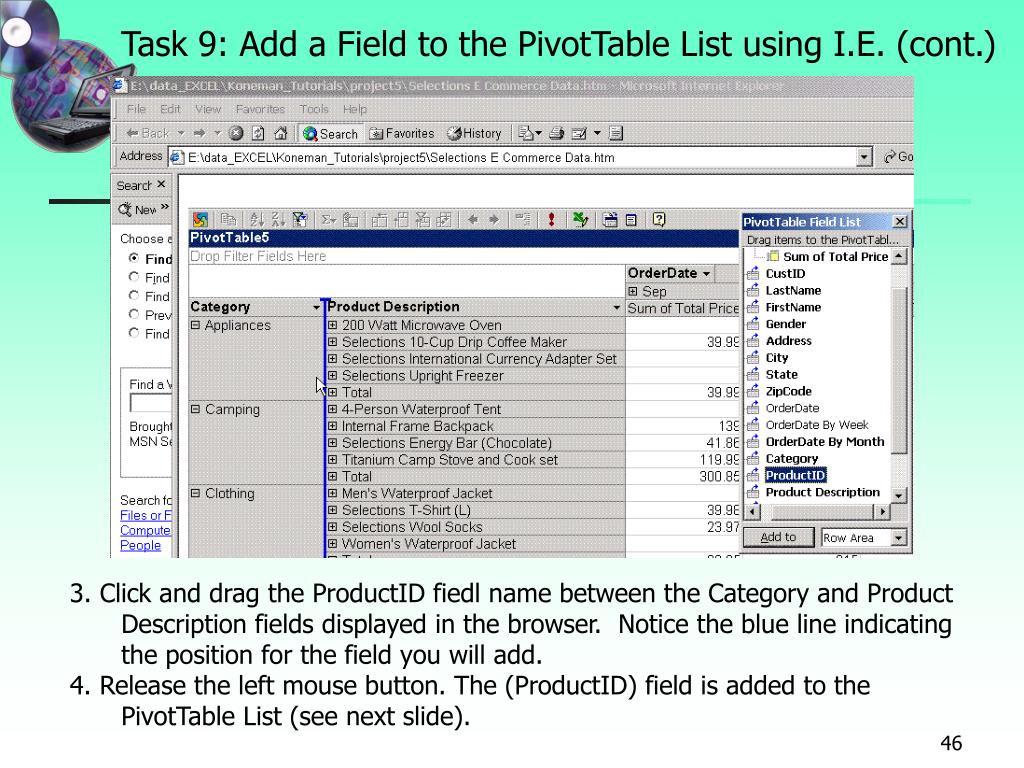
Task: Click the Office Web Components logo icon
Action: (x=200, y=220)
